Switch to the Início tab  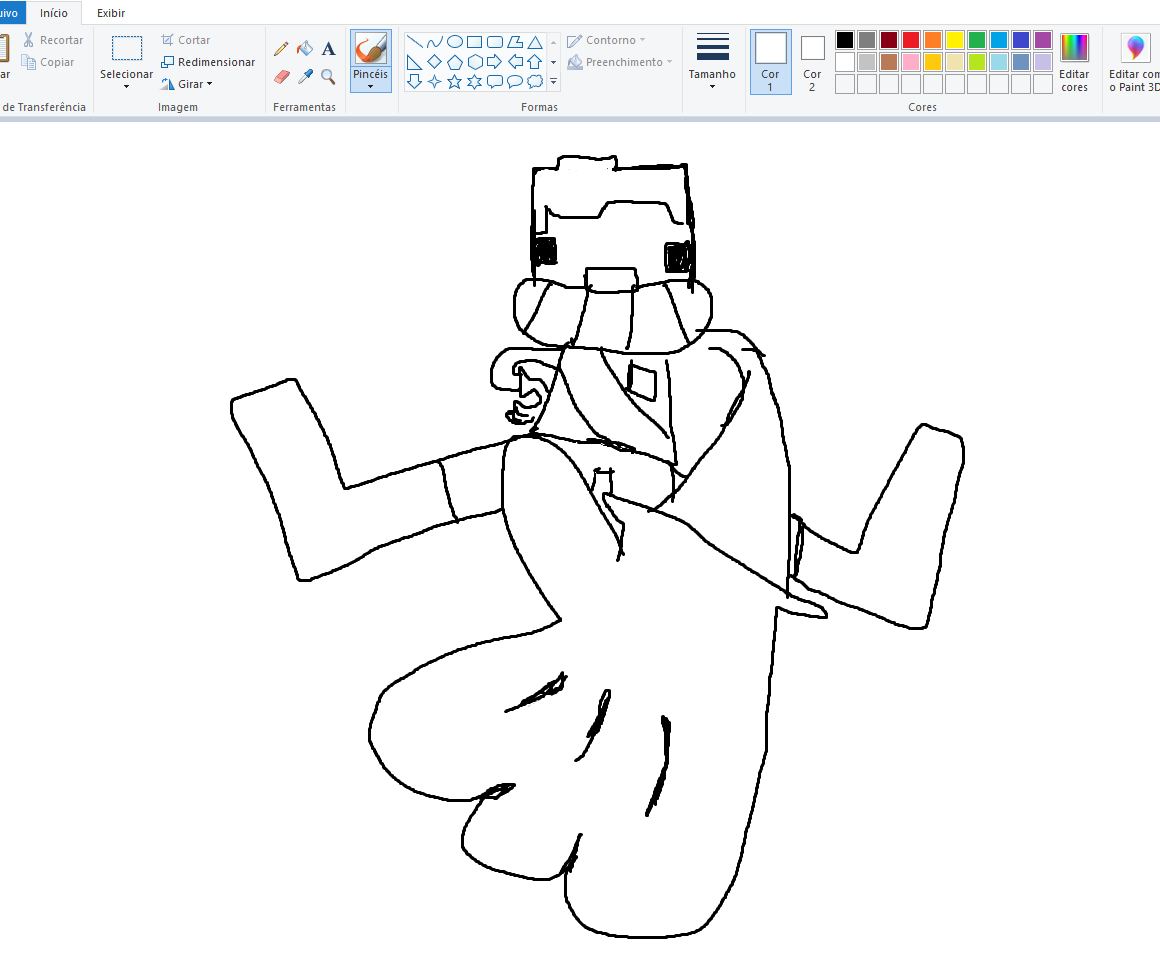(54, 13)
